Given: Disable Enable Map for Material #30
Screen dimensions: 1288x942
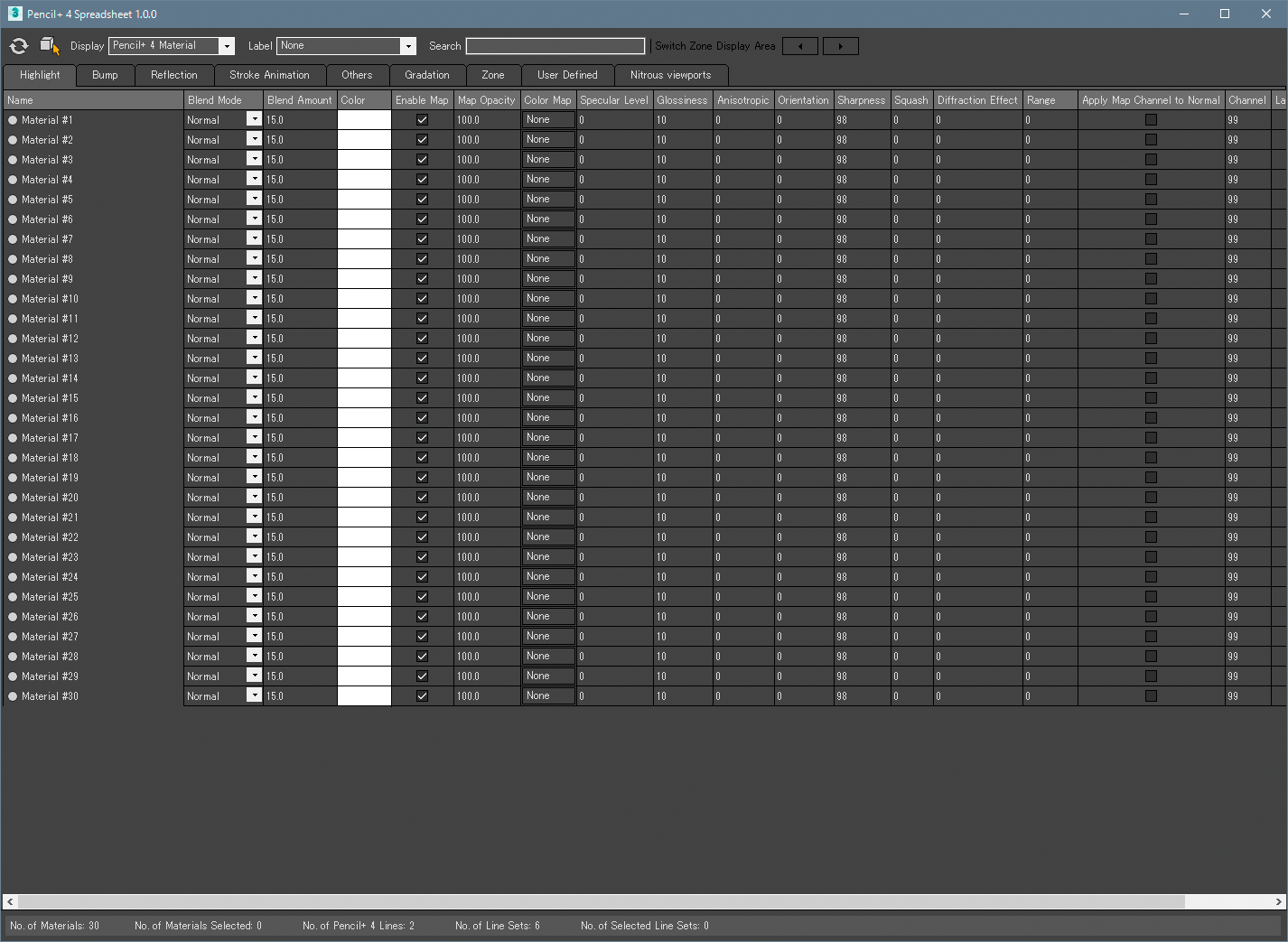Looking at the screenshot, I should [x=422, y=695].
